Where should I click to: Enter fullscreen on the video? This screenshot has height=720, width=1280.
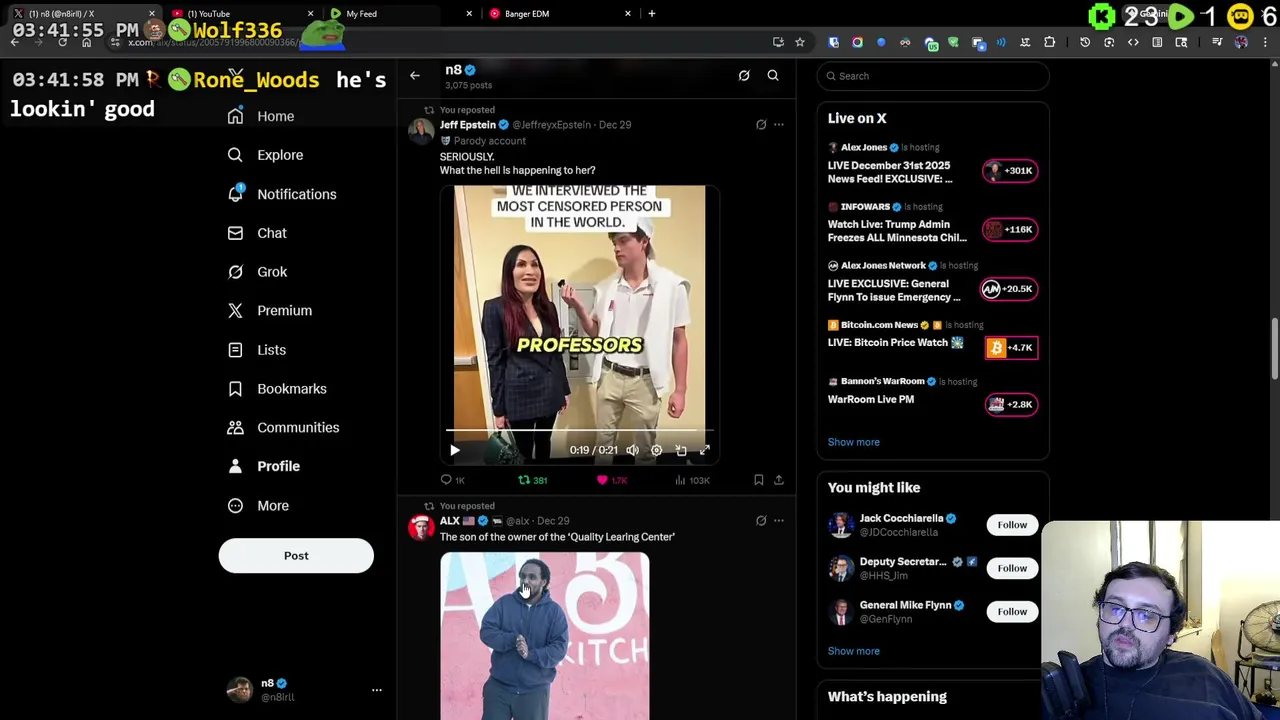click(x=705, y=451)
